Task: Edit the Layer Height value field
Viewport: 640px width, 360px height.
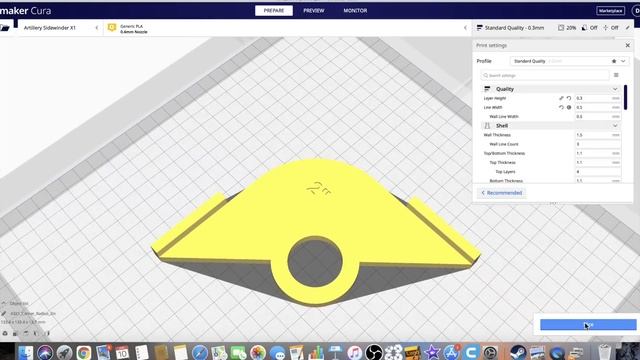Action: pos(598,98)
